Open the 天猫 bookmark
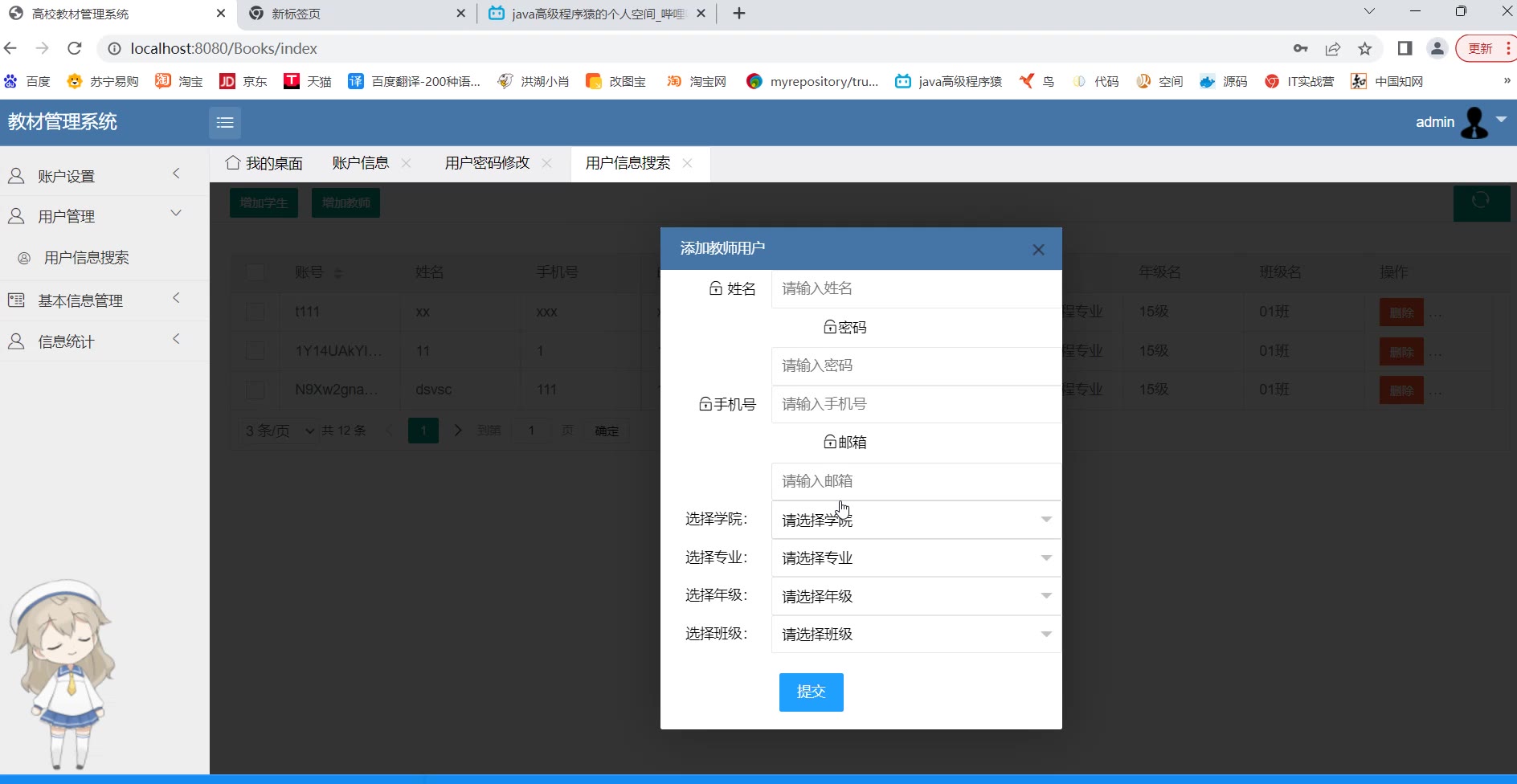Image resolution: width=1517 pixels, height=784 pixels. click(308, 81)
